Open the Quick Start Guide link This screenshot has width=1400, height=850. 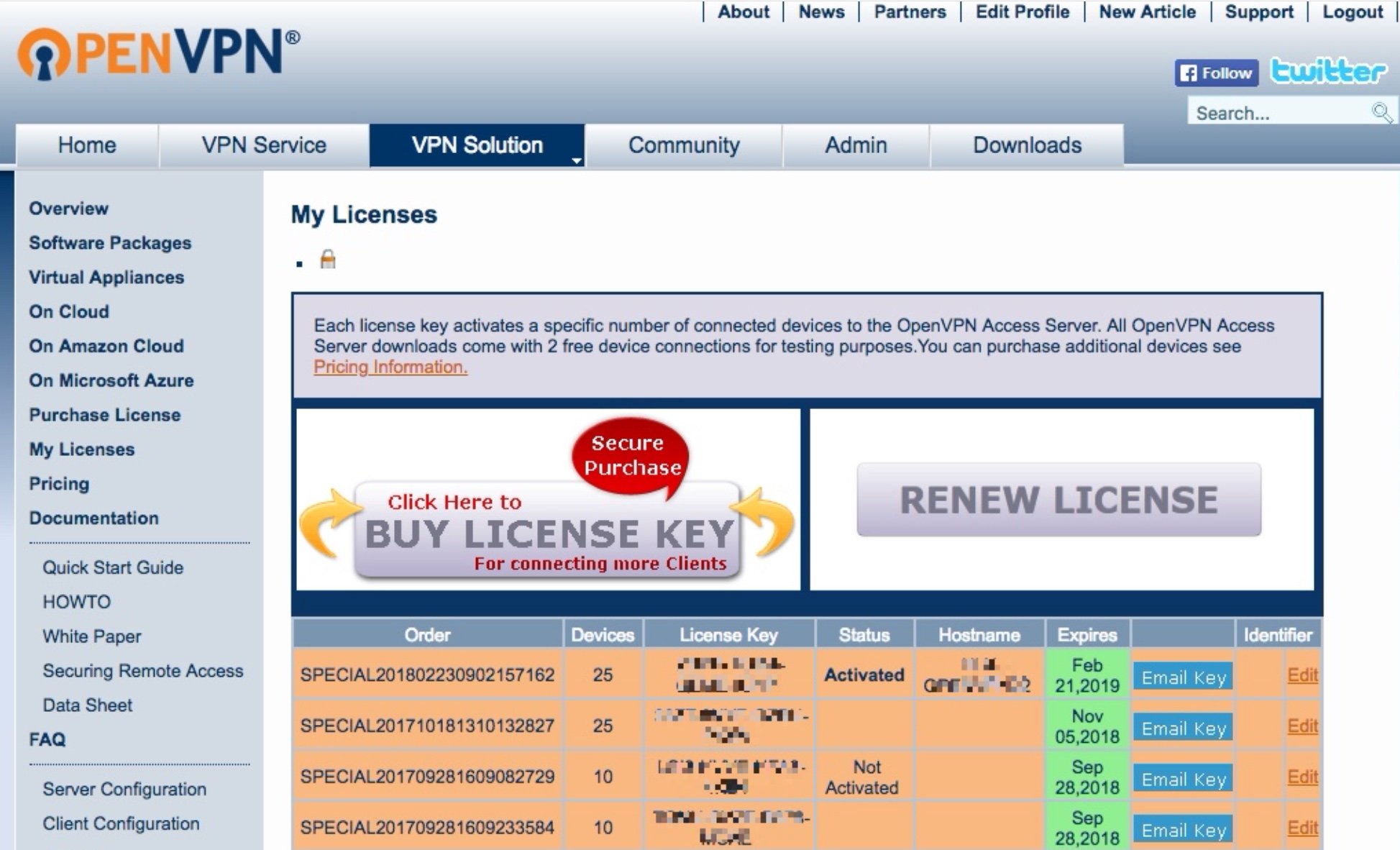click(113, 567)
